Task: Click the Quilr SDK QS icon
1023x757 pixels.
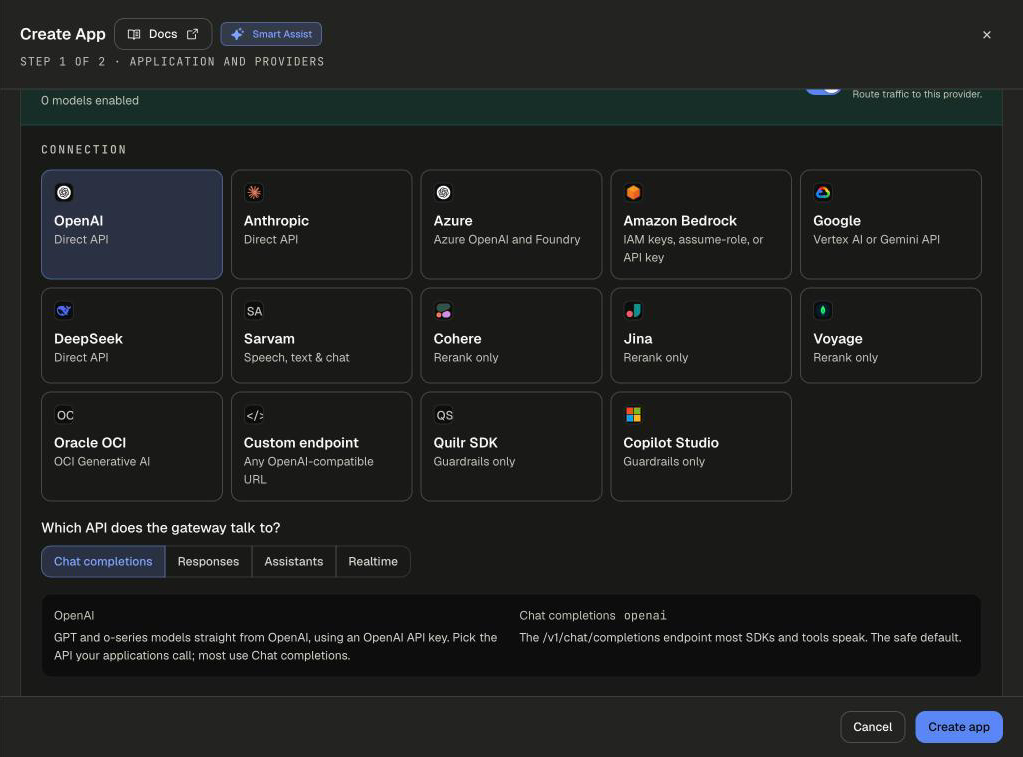Action: click(x=444, y=415)
